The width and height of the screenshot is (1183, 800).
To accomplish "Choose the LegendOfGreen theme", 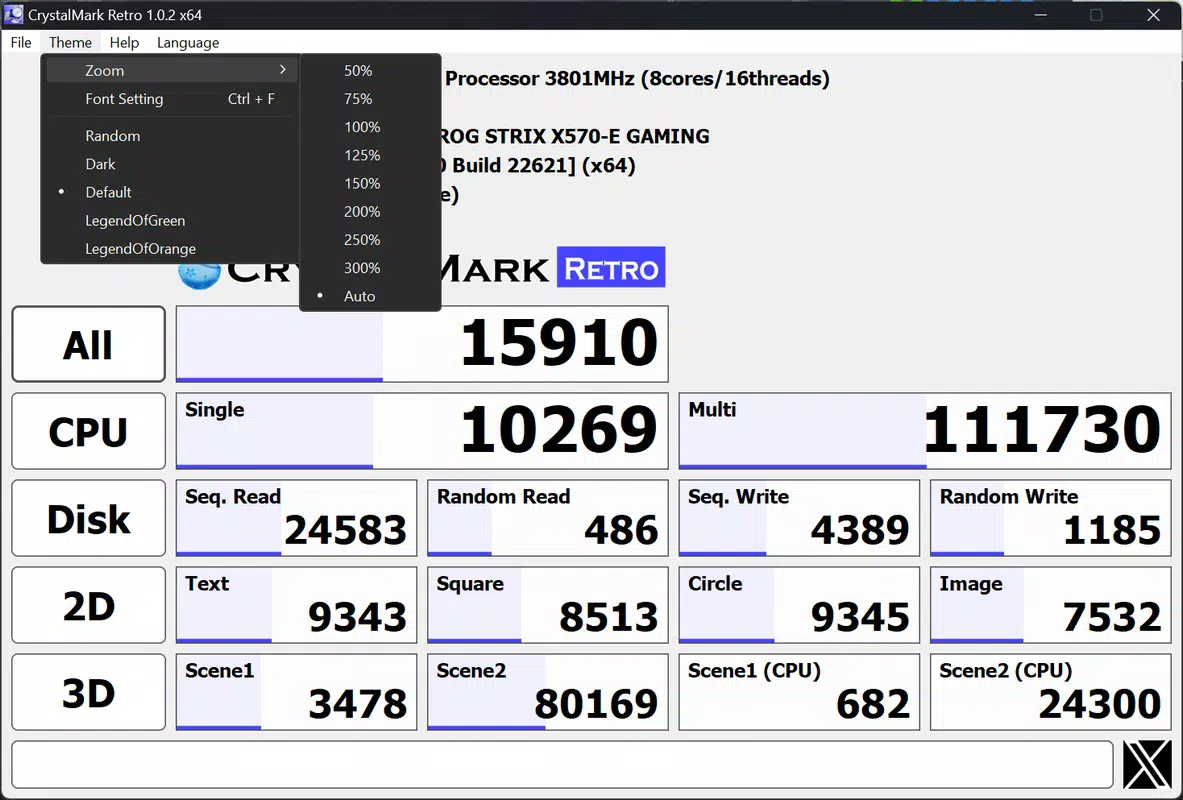I will (172, 220).
